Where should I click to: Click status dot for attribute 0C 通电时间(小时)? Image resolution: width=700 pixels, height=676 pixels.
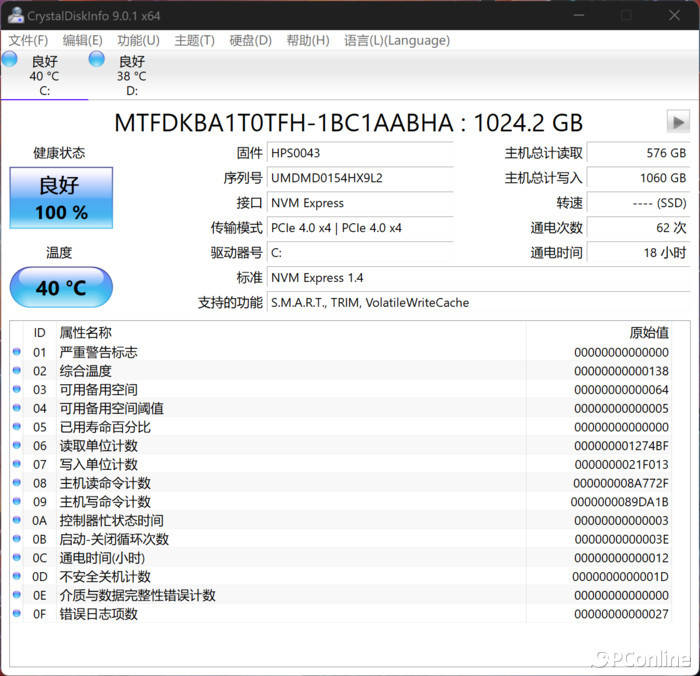pyautogui.click(x=17, y=558)
